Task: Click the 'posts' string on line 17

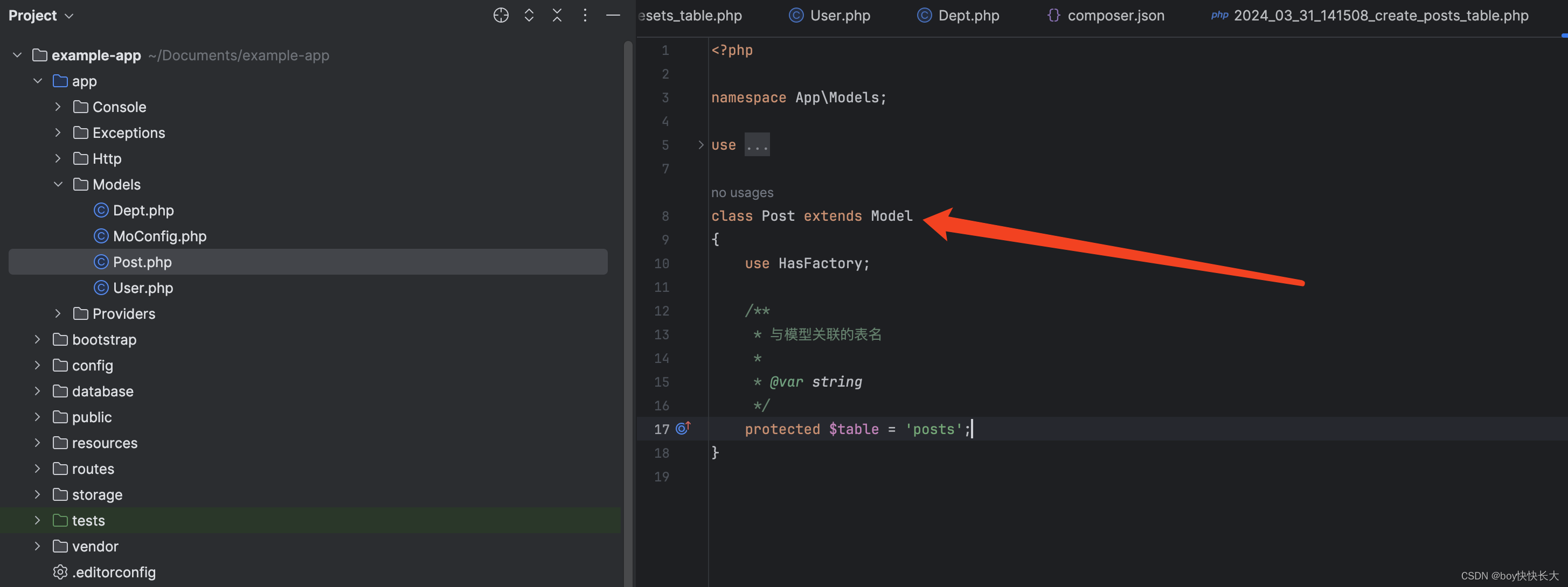Action: [x=934, y=429]
